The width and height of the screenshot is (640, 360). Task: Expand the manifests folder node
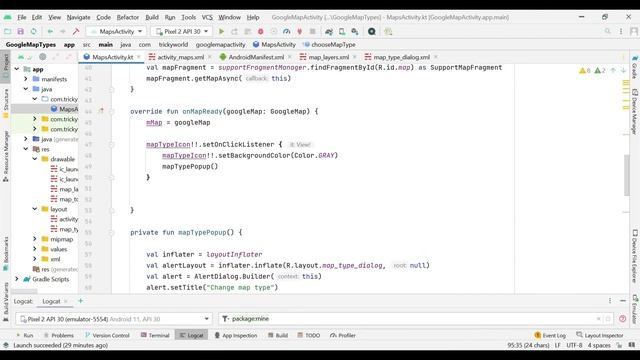[26, 79]
